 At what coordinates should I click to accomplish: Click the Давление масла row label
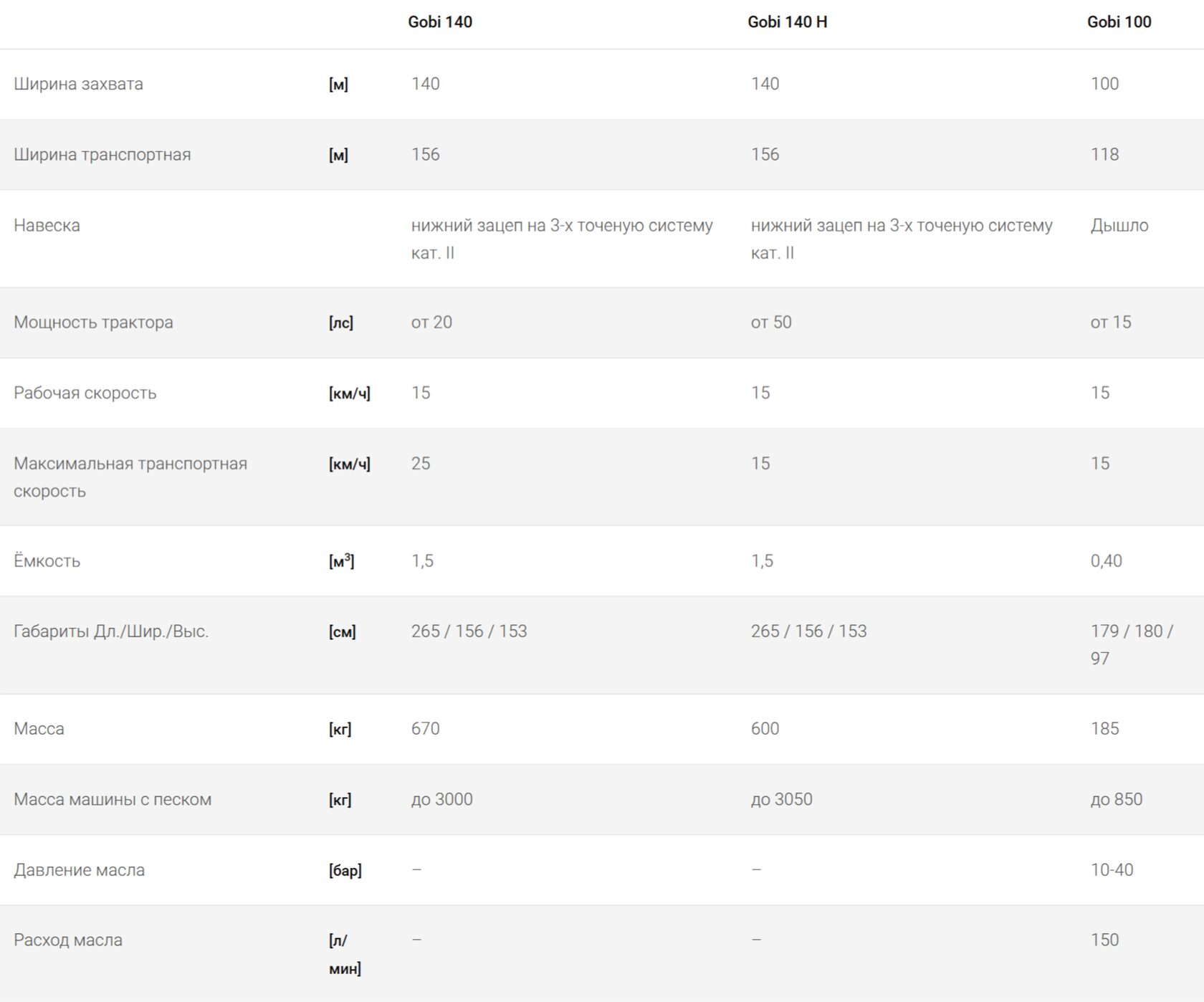coord(79,870)
